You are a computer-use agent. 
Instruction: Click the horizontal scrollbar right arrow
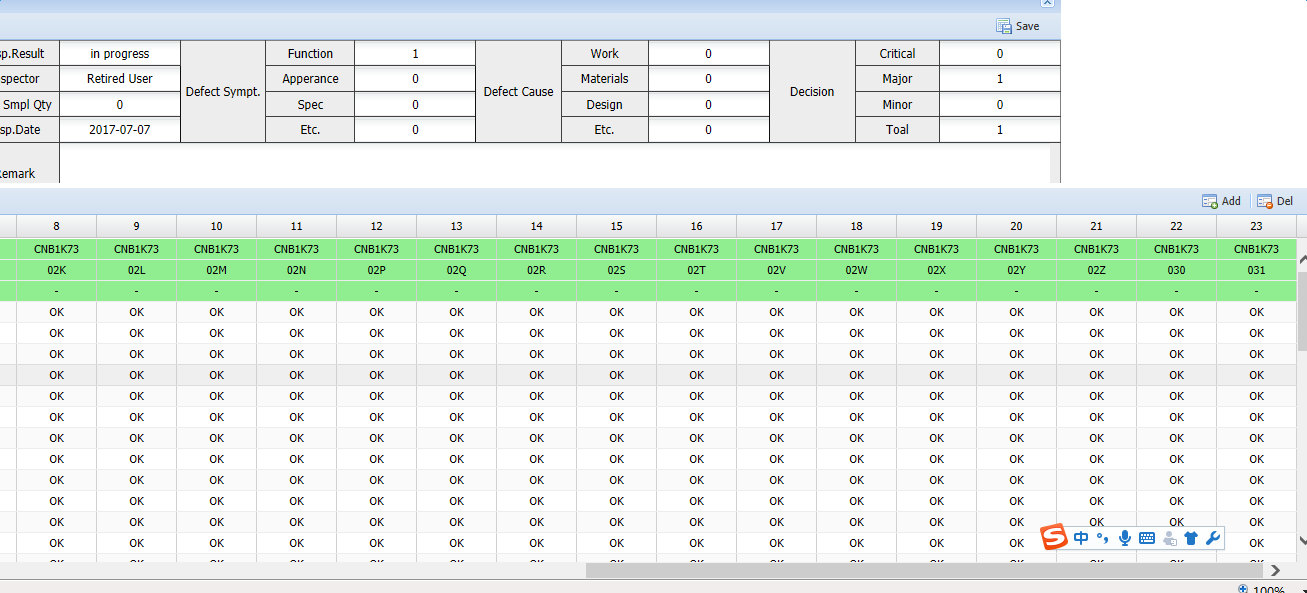point(1275,570)
